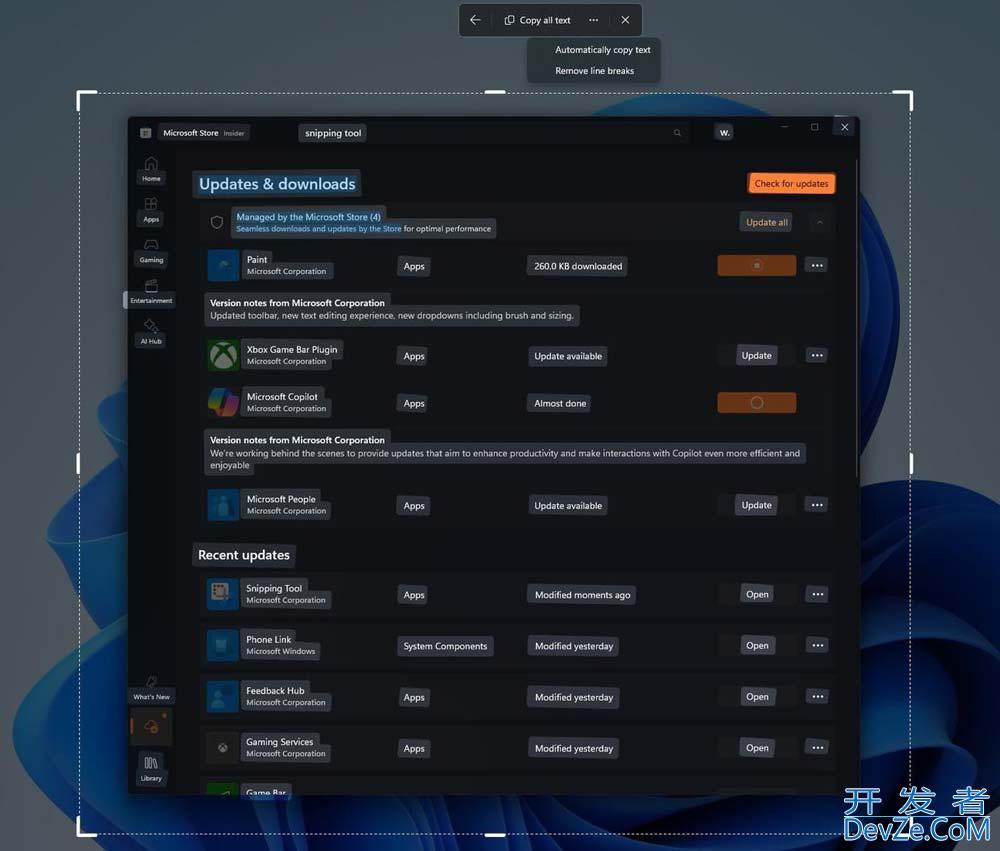Close the text actions toolbar

coord(625,20)
